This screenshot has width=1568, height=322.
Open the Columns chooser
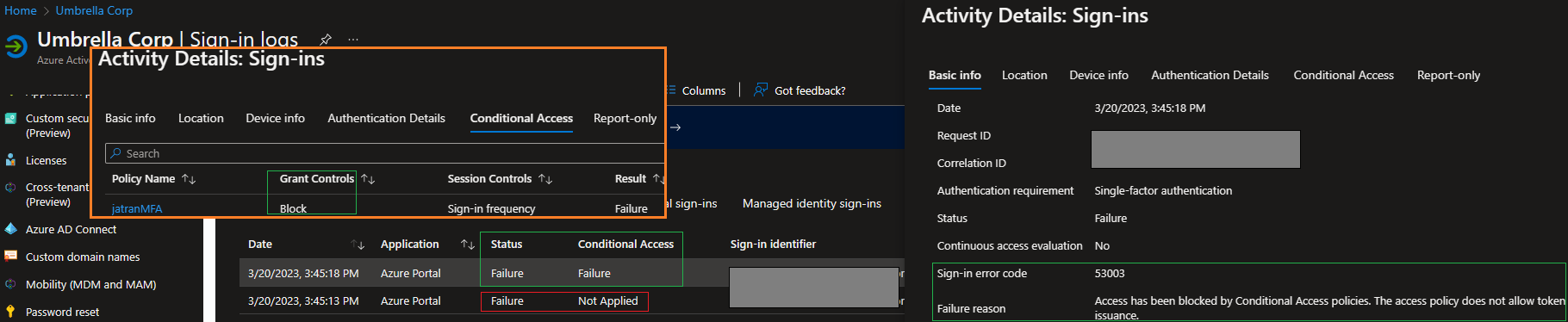pos(697,90)
